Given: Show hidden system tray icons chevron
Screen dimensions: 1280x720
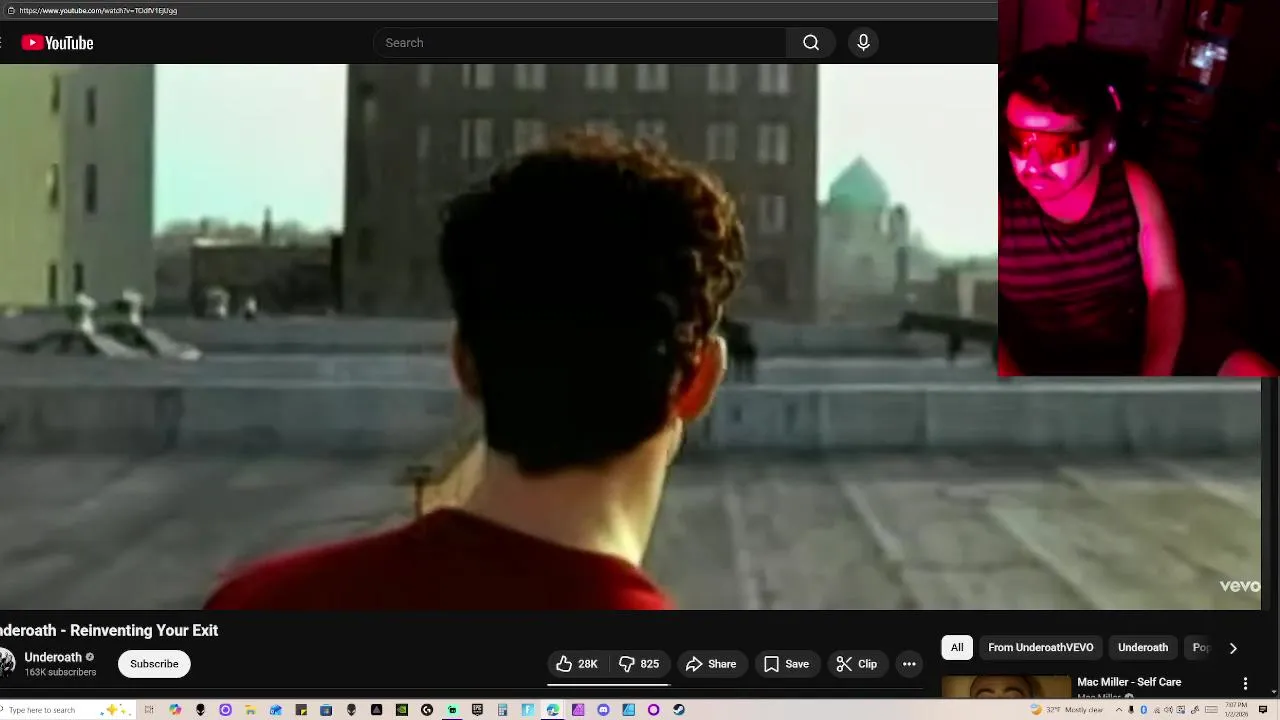Looking at the screenshot, I should click(1119, 710).
